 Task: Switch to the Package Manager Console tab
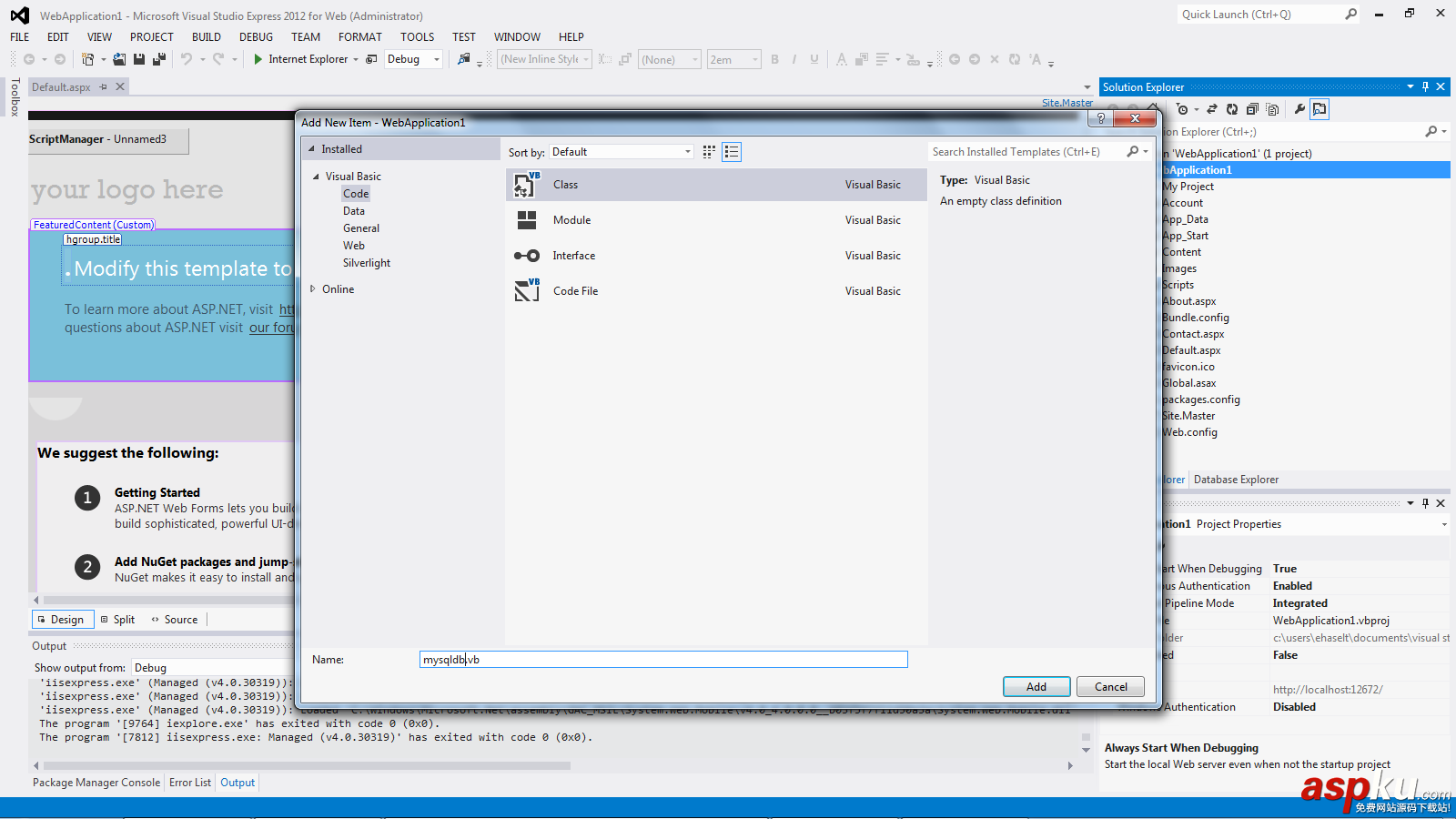pyautogui.click(x=96, y=783)
